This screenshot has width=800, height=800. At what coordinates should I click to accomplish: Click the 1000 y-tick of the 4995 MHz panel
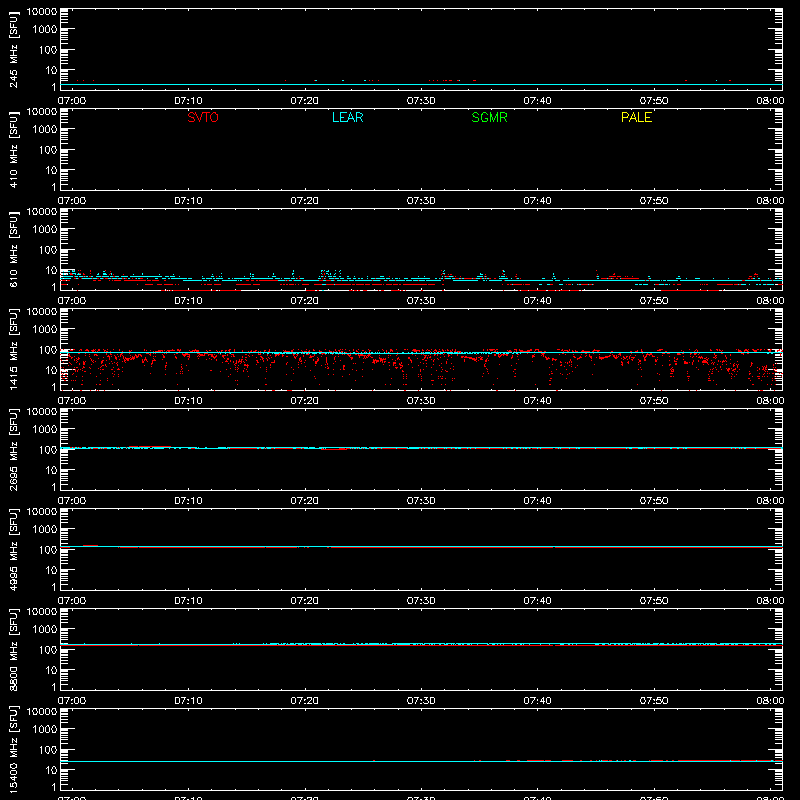[45, 530]
